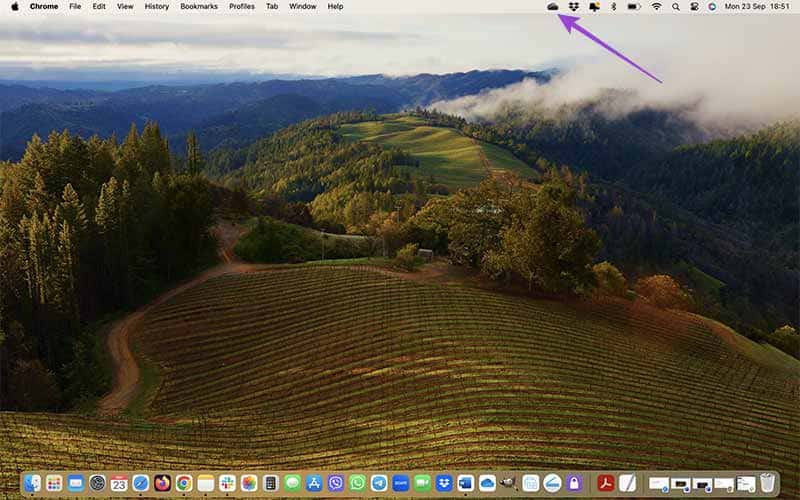This screenshot has height=500, width=800.
Task: Open FaceTime from the Dock
Action: pos(422,483)
